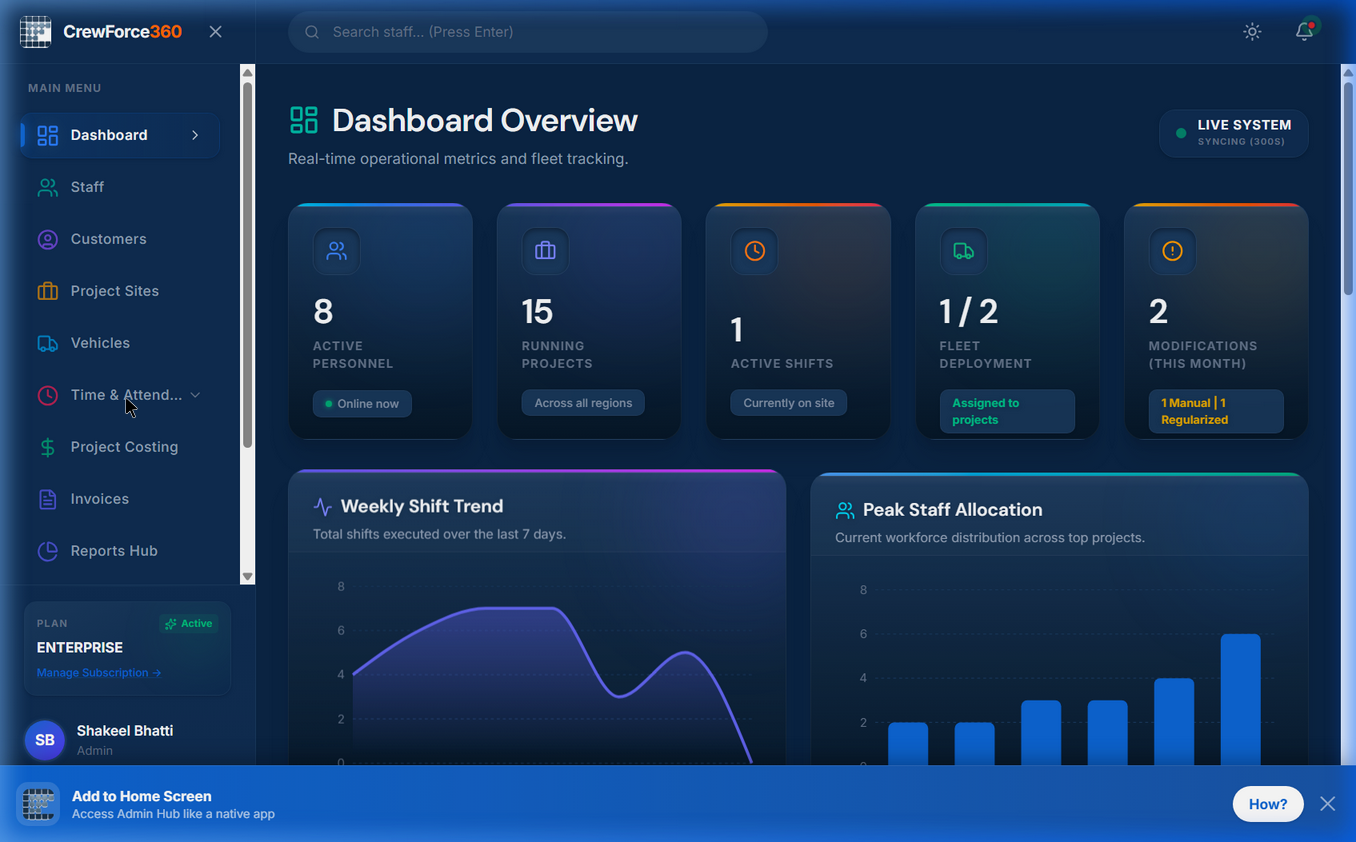This screenshot has height=842, width=1356.
Task: Open the Dashboard menu item
Action: pyautogui.click(x=120, y=135)
